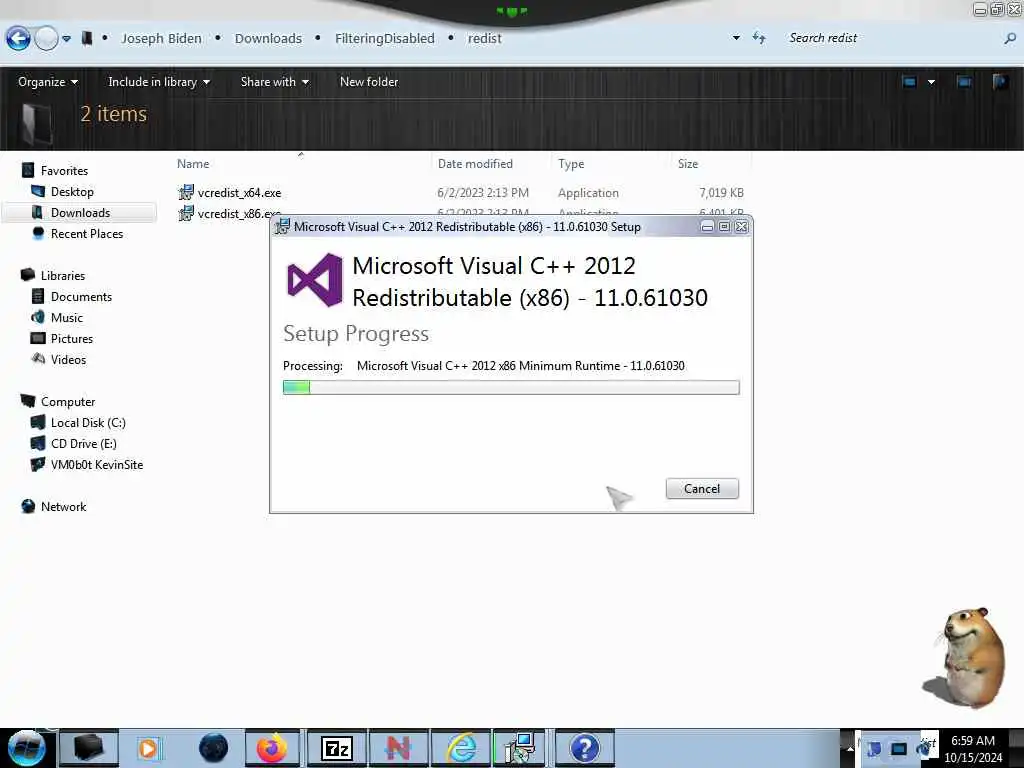Open Favorites in the navigation pane

tap(64, 170)
